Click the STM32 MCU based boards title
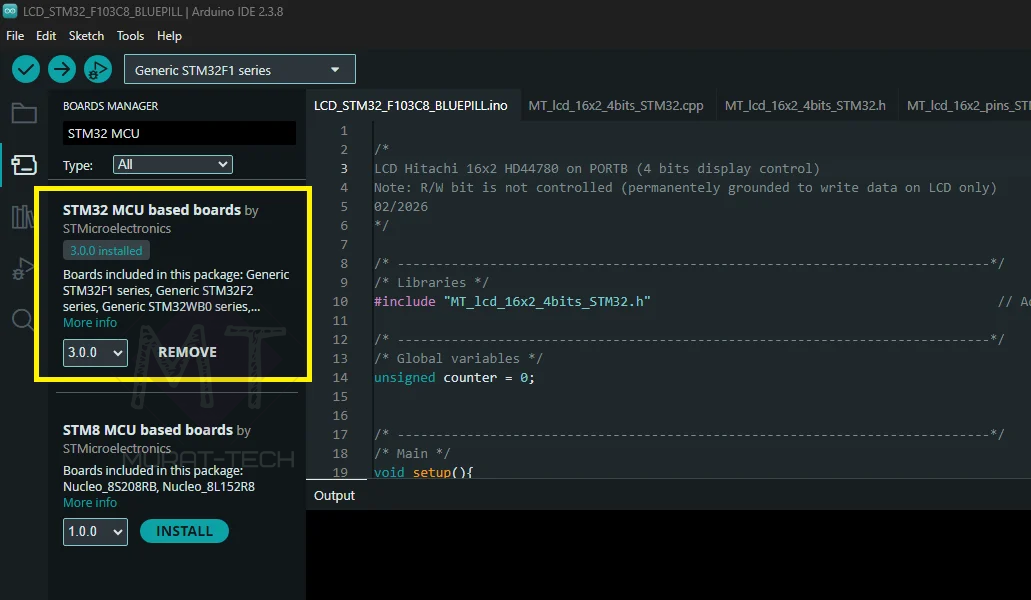This screenshot has height=600, width=1031. point(152,210)
